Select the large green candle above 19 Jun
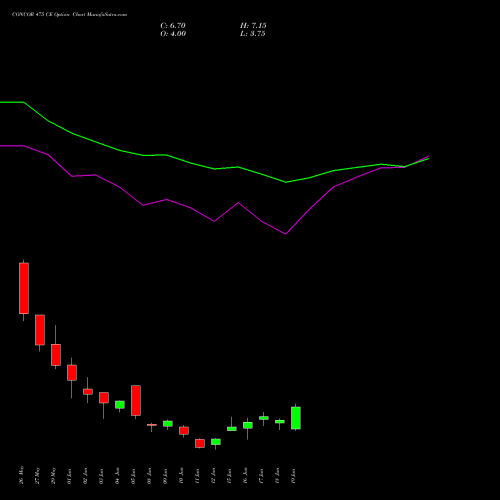Screen dimensions: 500x500 point(296,418)
